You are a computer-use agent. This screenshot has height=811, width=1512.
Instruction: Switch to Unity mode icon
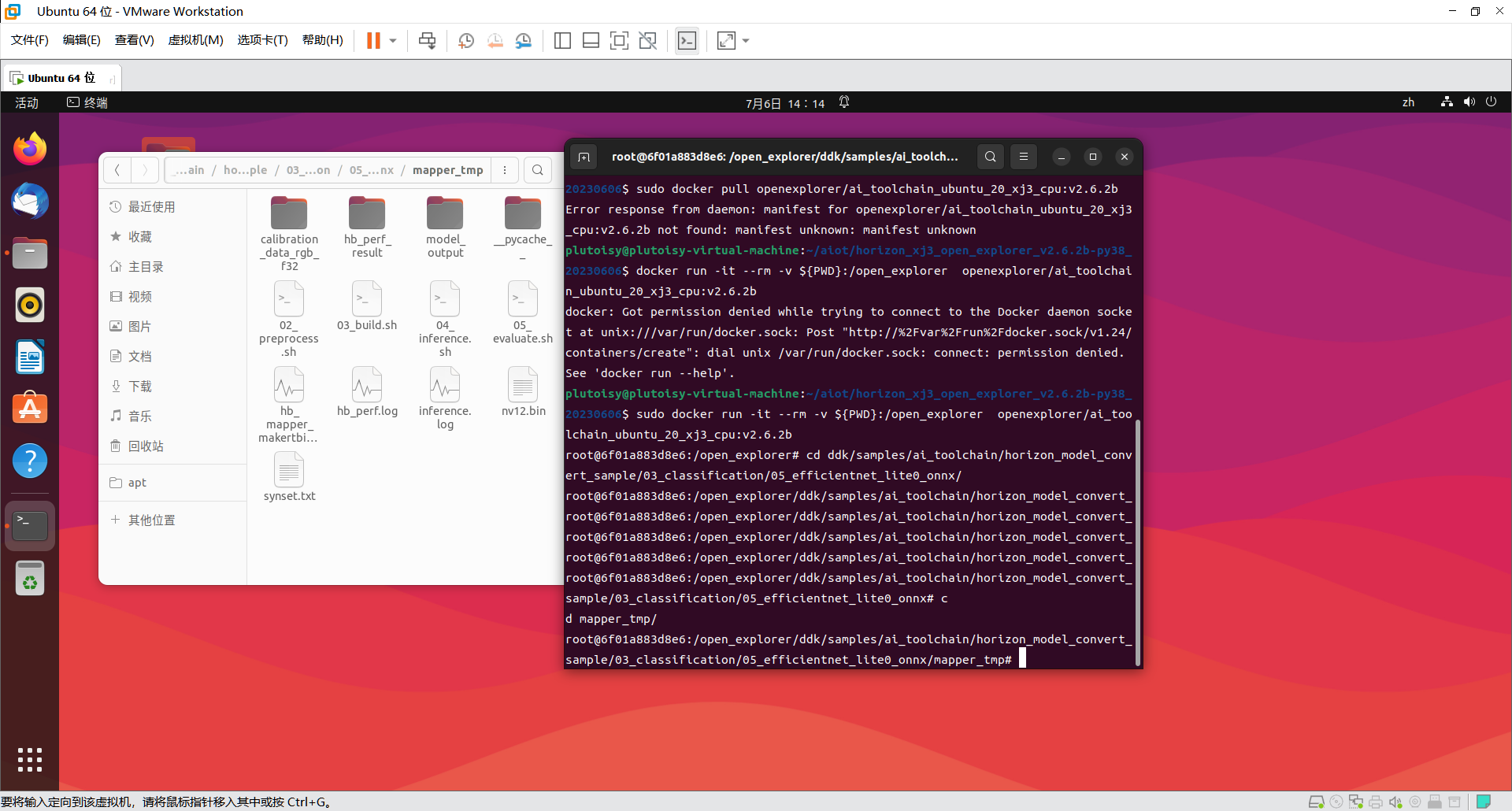click(648, 40)
